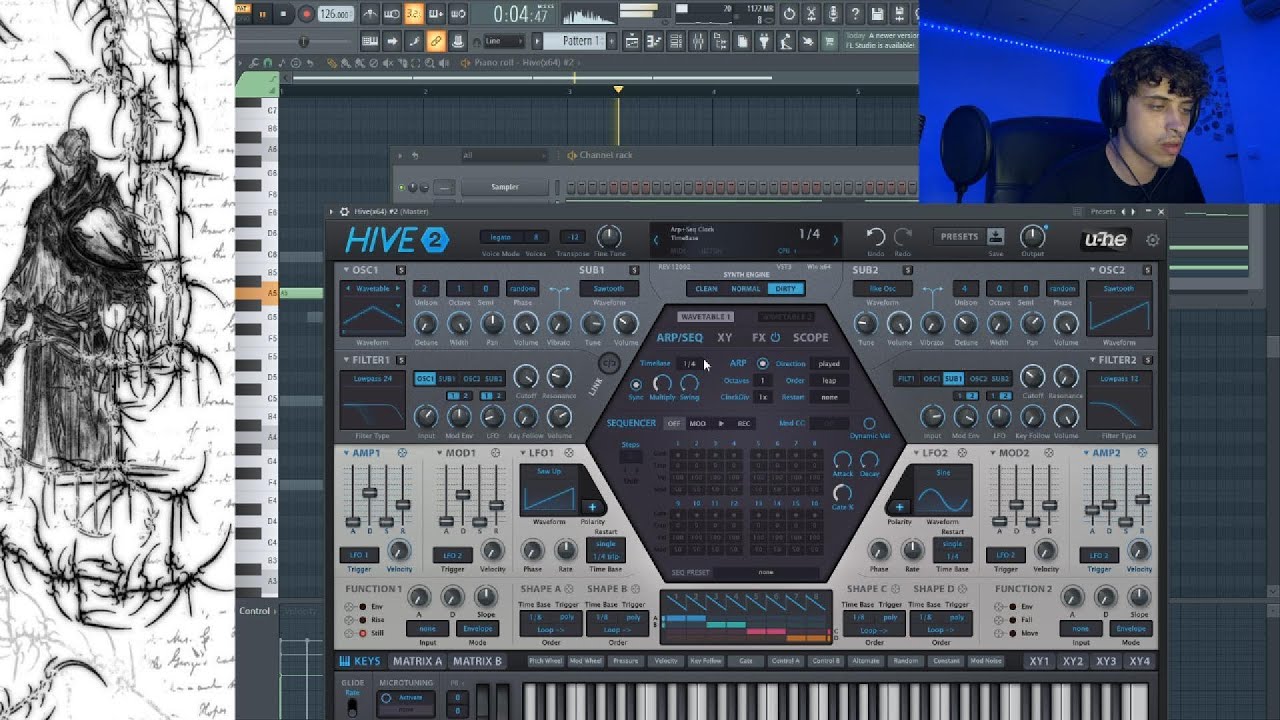The height and width of the screenshot is (720, 1280).
Task: Toggle the Sync button under Timebase
Action: point(636,384)
